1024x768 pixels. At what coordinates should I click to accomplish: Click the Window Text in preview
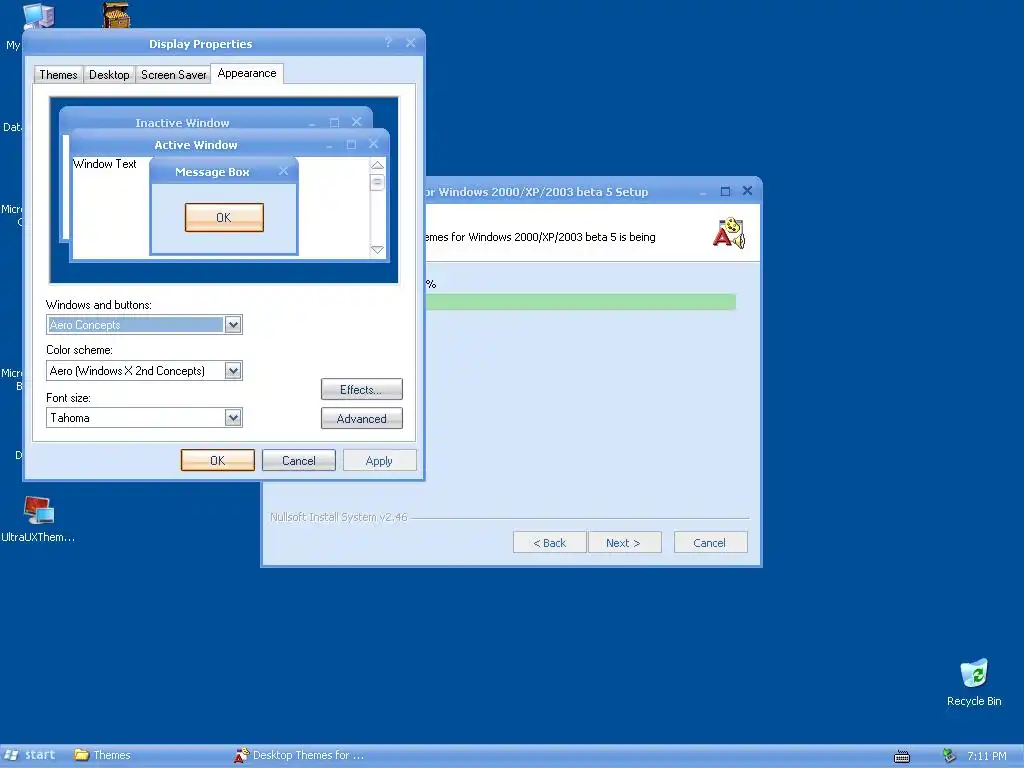(x=104, y=164)
